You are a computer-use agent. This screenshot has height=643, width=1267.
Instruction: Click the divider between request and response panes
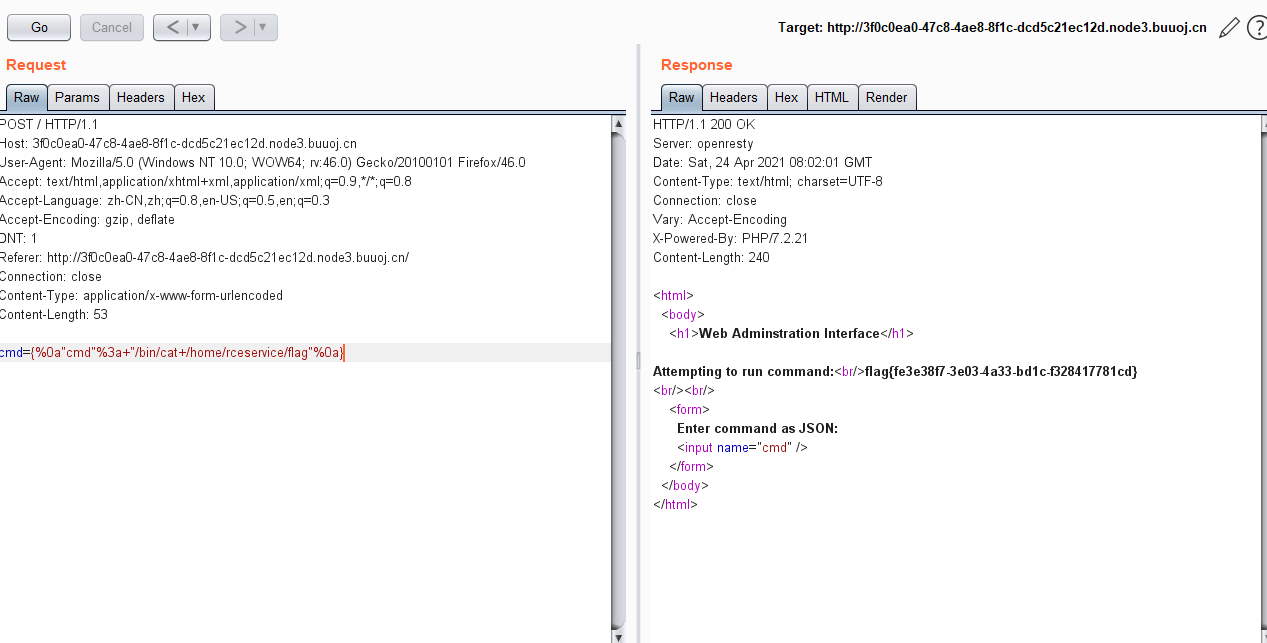637,358
